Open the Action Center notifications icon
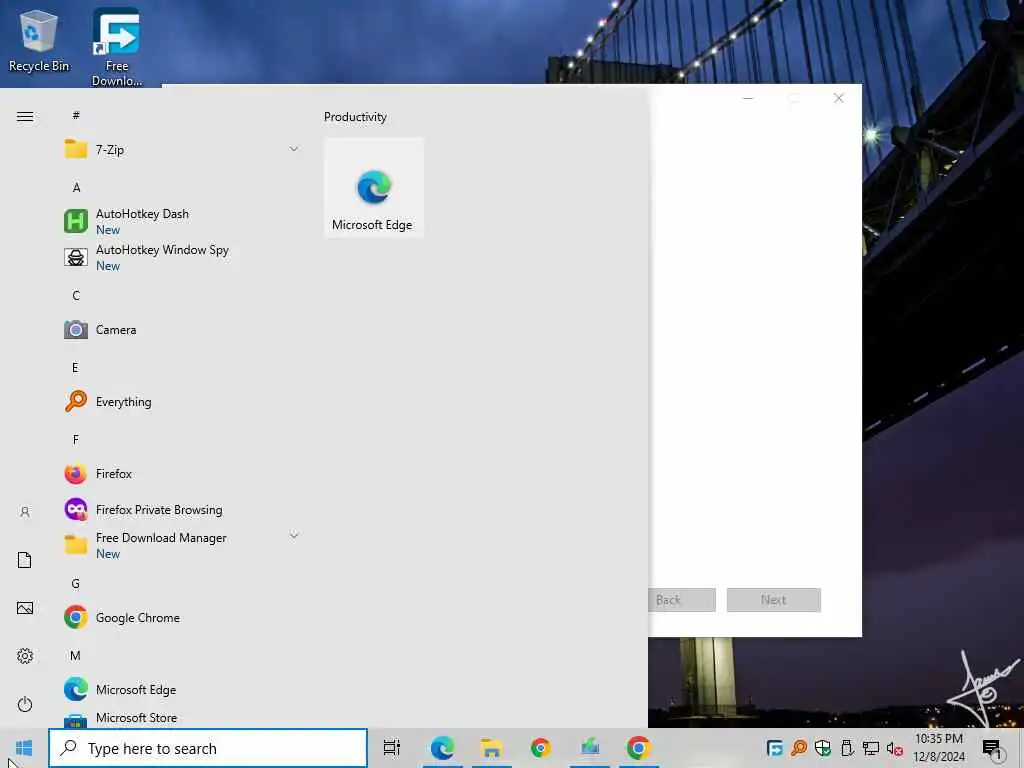Image resolution: width=1024 pixels, height=768 pixels. point(992,748)
